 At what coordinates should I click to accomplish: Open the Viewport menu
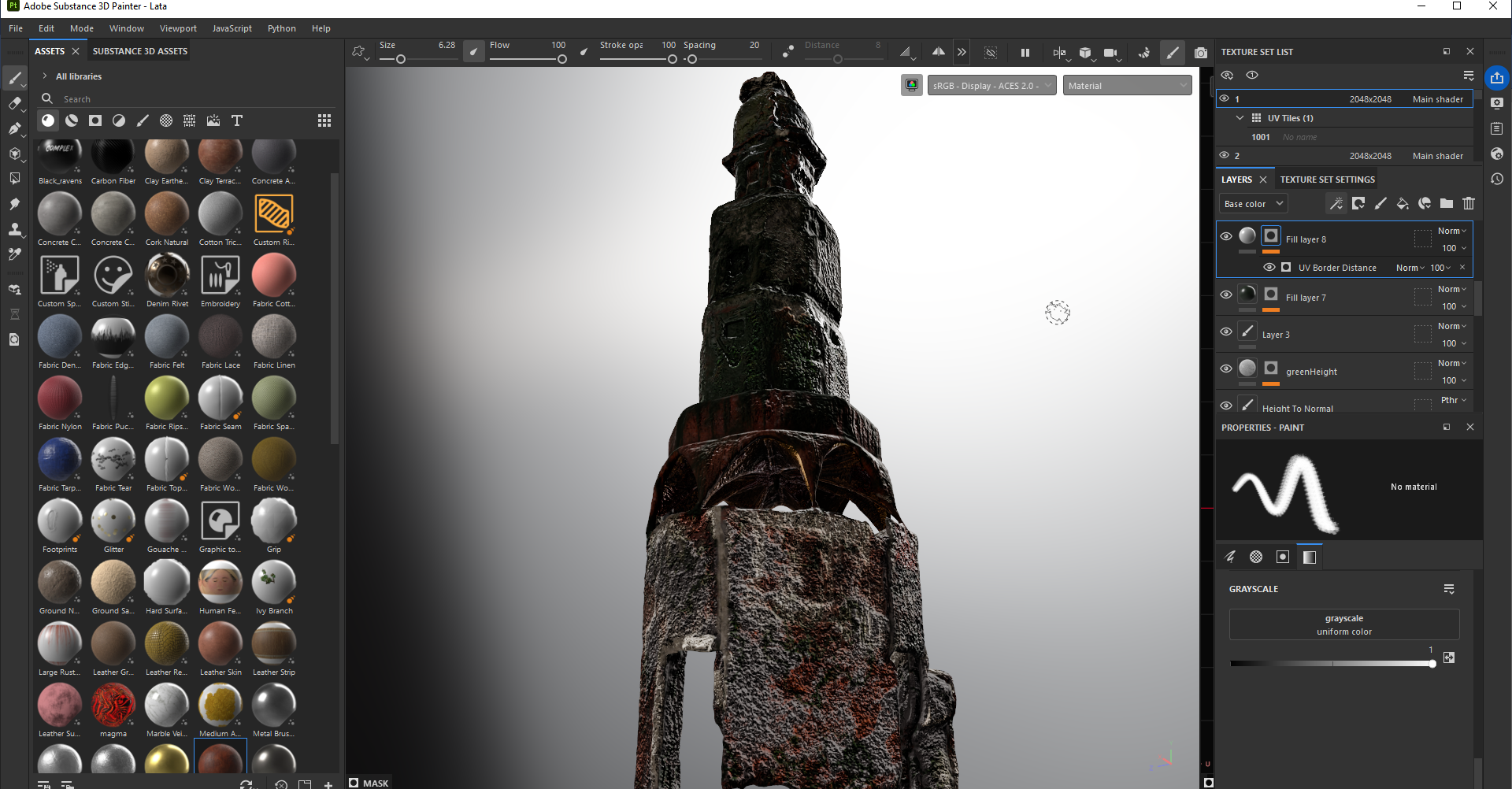pyautogui.click(x=178, y=28)
